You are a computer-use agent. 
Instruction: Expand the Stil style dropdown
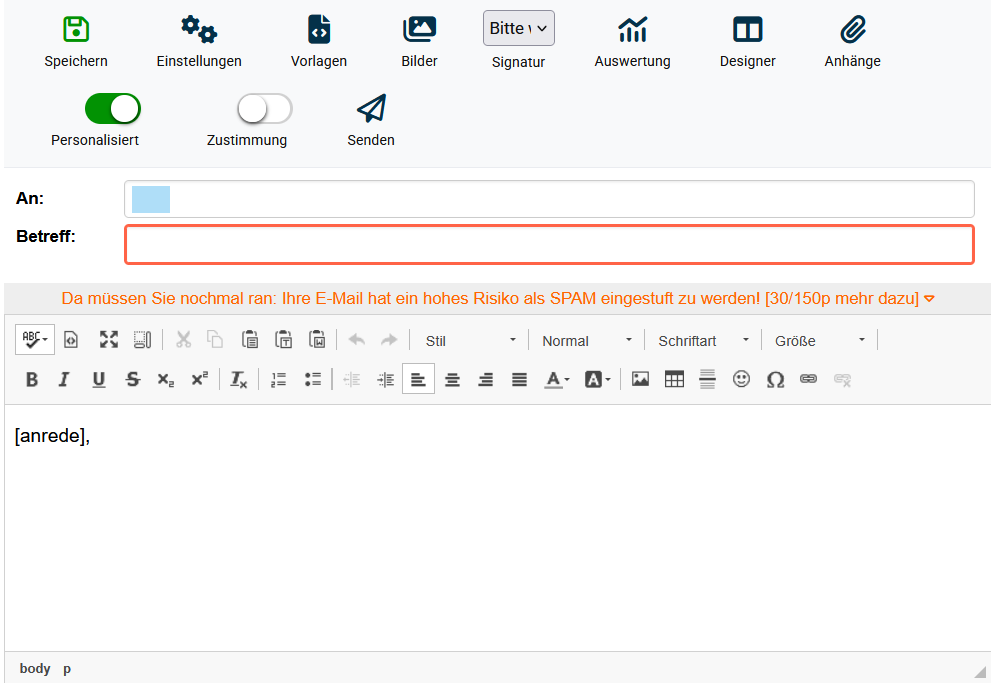(x=470, y=341)
